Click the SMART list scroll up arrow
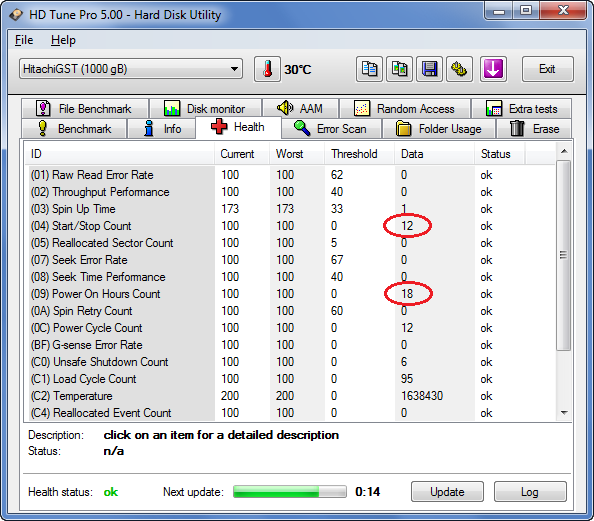Viewport: 594px width, 521px height. (x=564, y=151)
